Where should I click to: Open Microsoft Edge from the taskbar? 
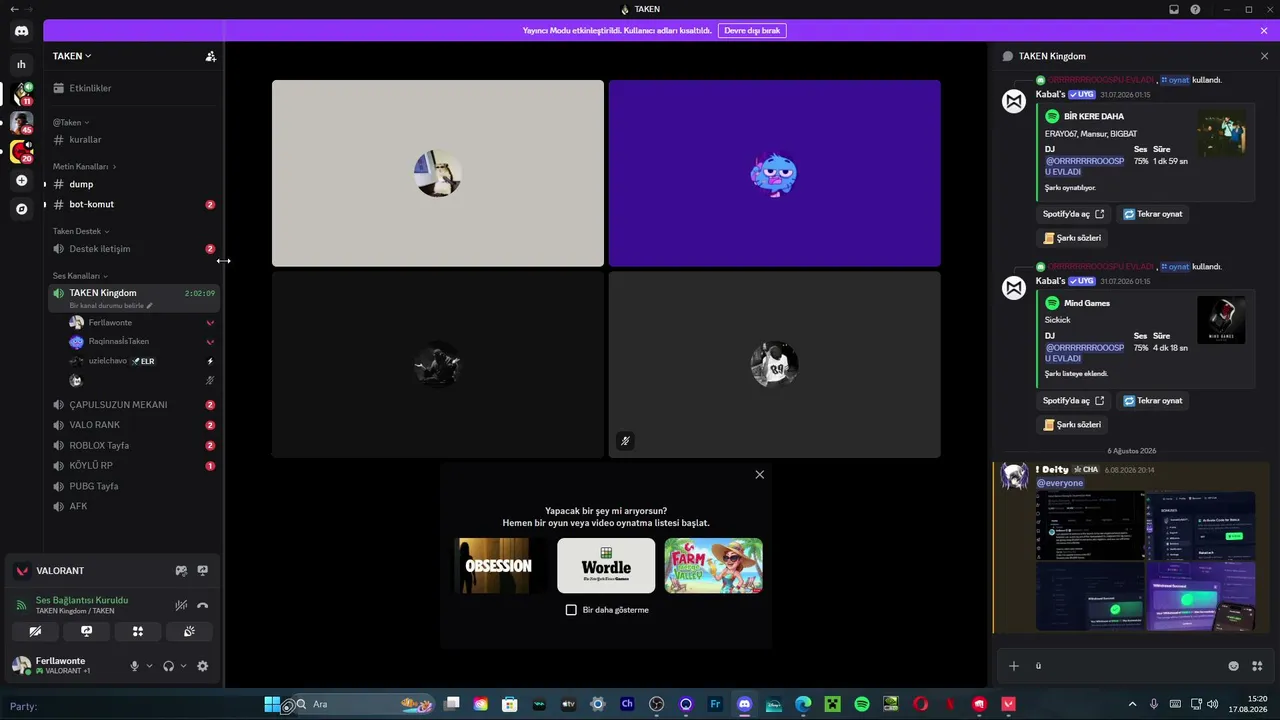(803, 704)
